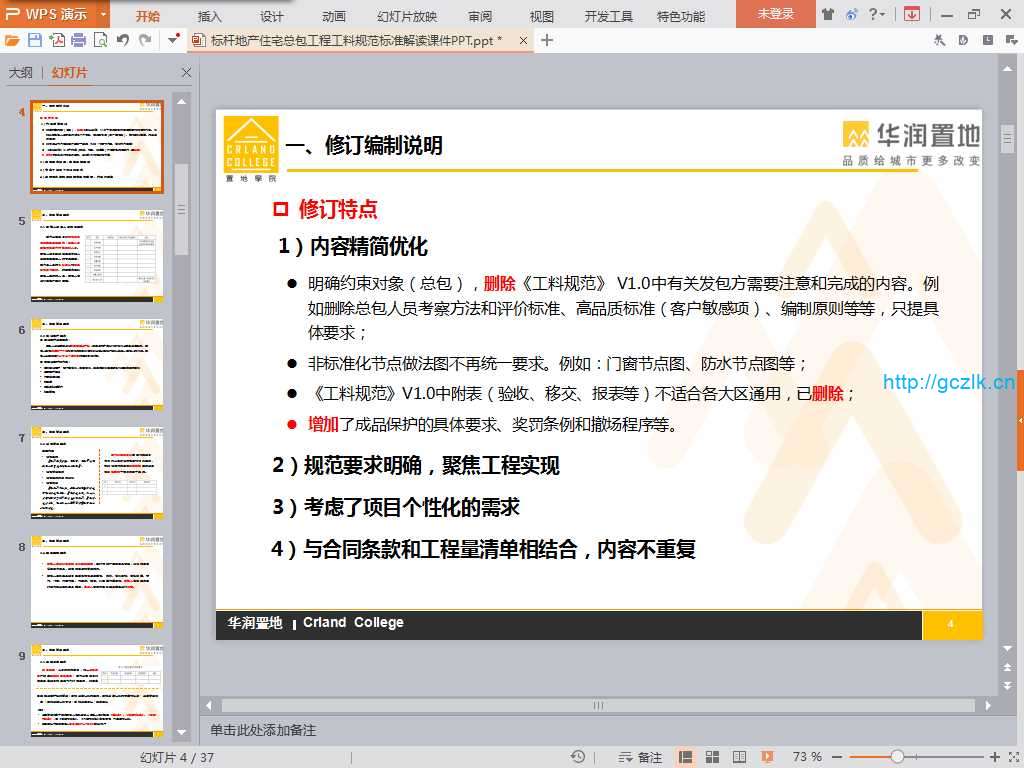Click the export to PDF icon
The height and width of the screenshot is (768, 1024).
(57, 40)
